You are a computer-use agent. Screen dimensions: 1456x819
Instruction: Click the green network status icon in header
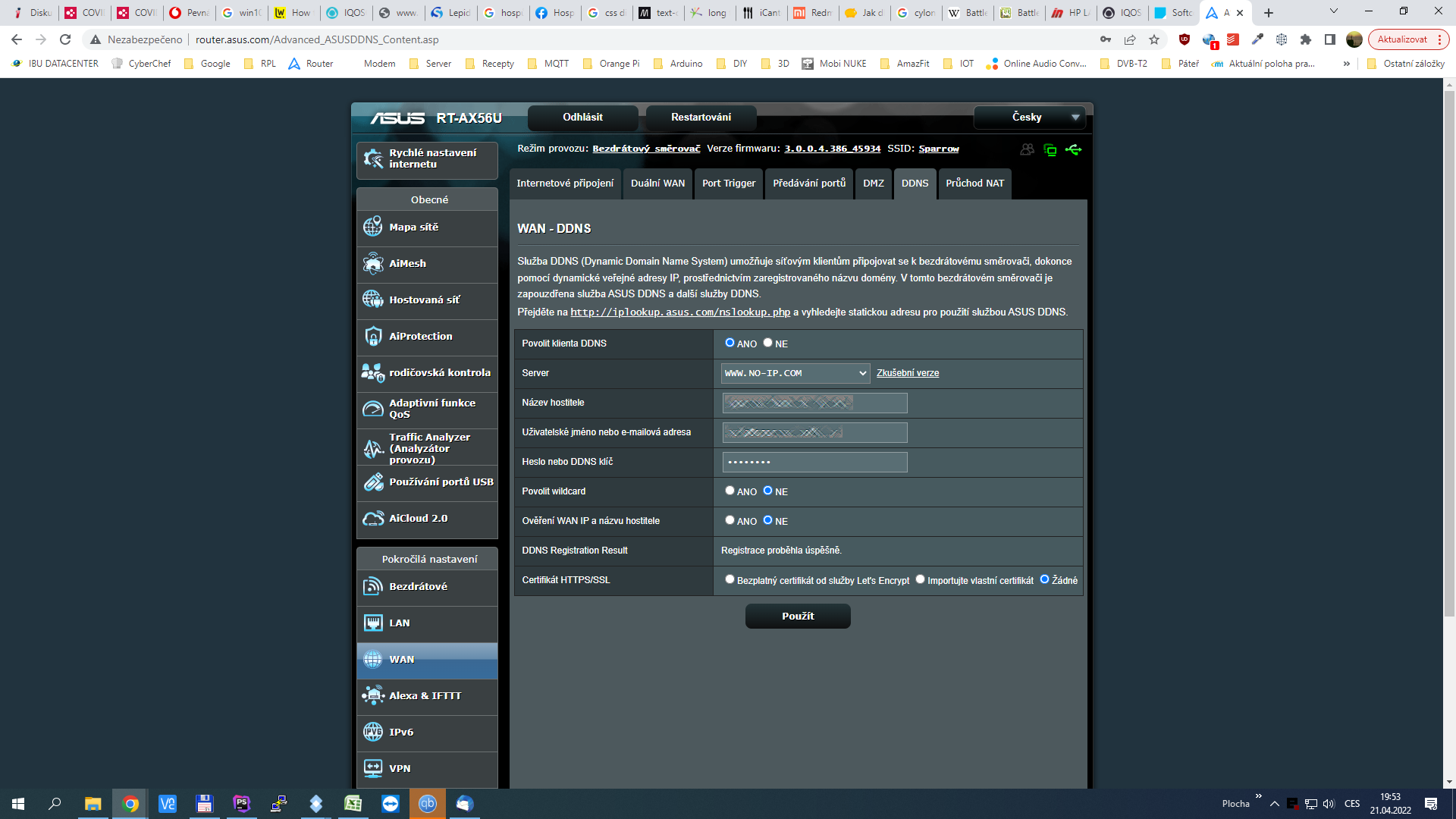pos(1050,149)
